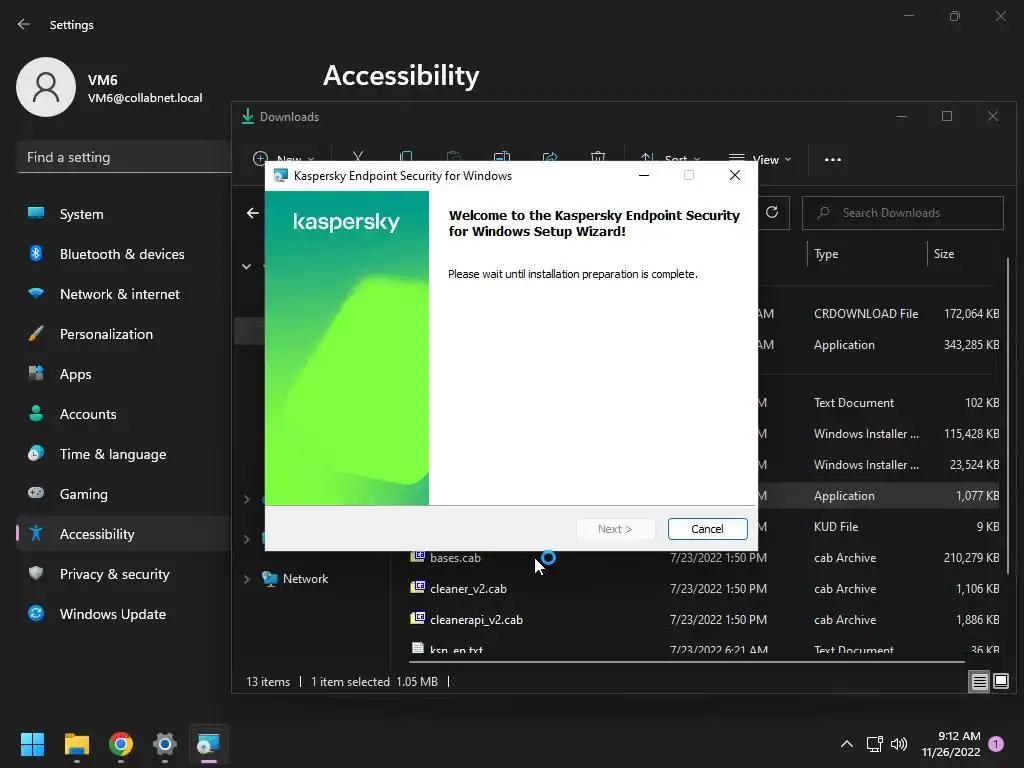Open Settings gear from taskbar
This screenshot has width=1024, height=768.
165,744
